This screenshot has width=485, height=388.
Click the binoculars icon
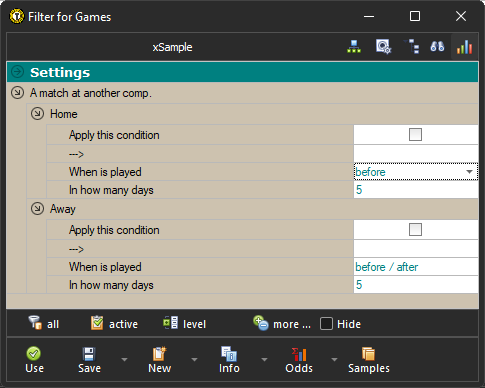(x=437, y=47)
